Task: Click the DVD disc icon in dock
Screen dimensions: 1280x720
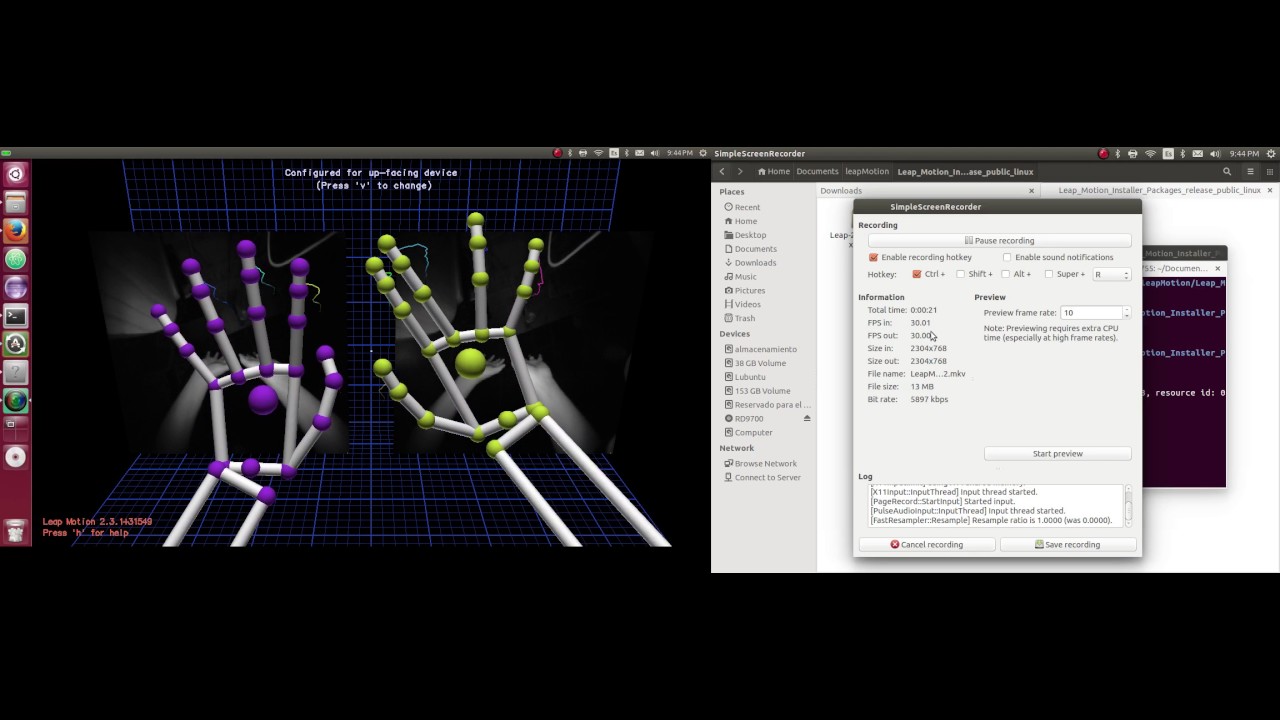Action: point(15,457)
